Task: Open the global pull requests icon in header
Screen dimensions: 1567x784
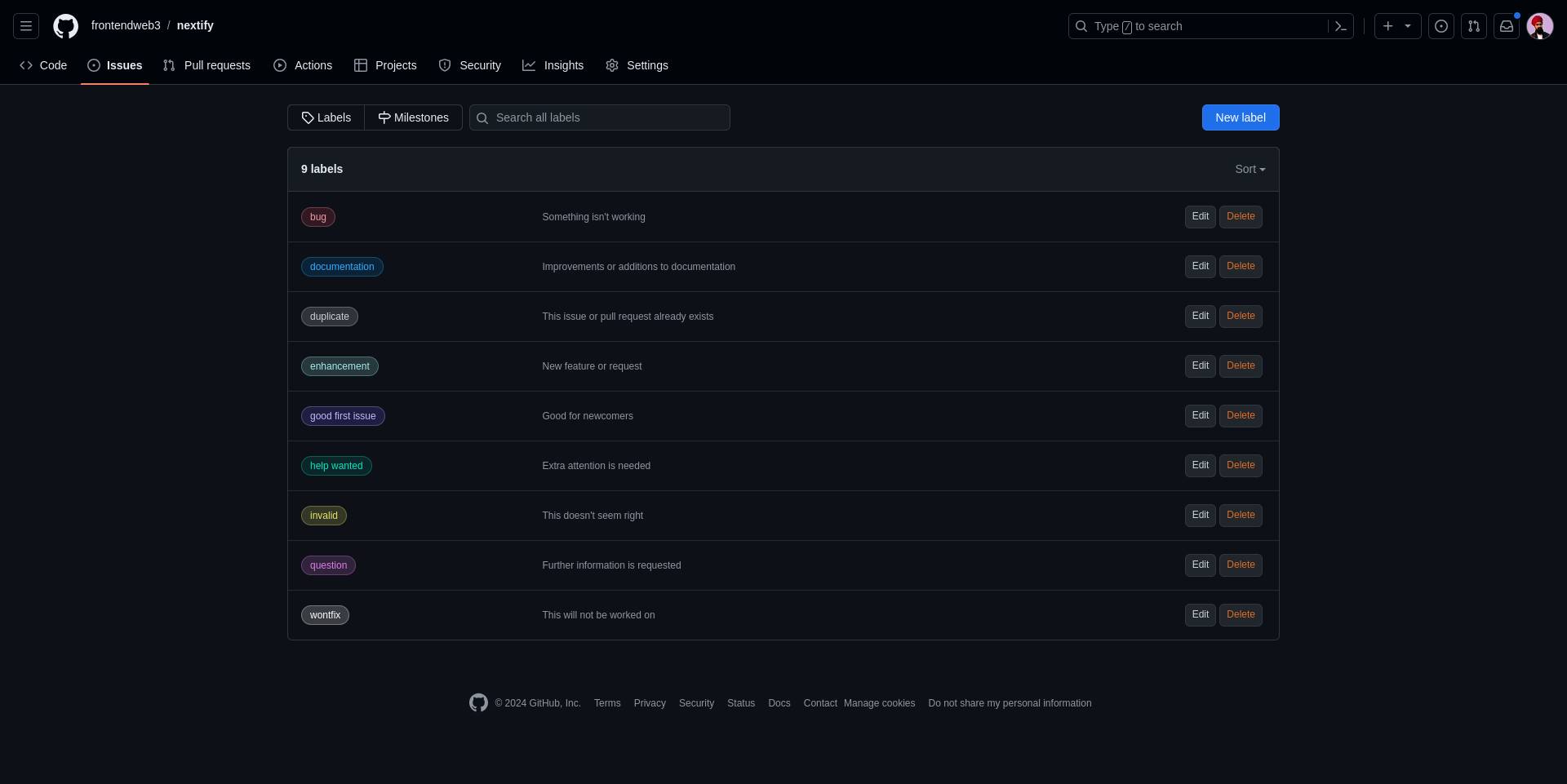Action: (1474, 26)
